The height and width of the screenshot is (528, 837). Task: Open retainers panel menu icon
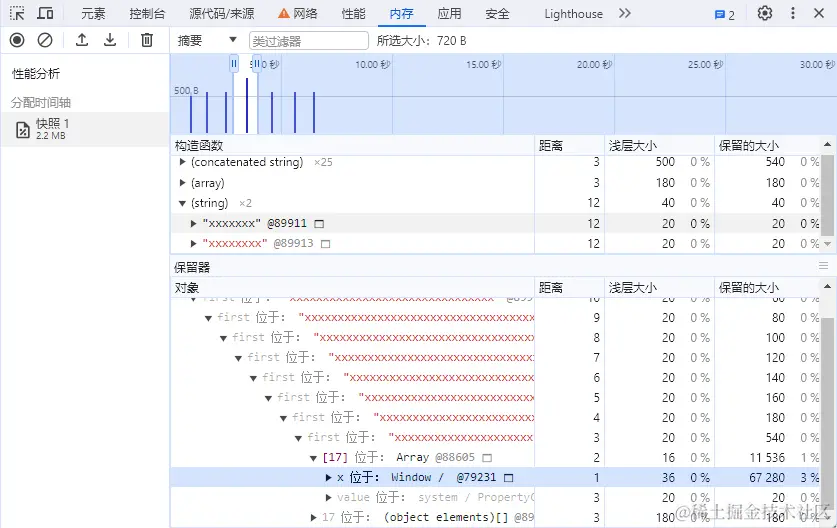tap(824, 266)
